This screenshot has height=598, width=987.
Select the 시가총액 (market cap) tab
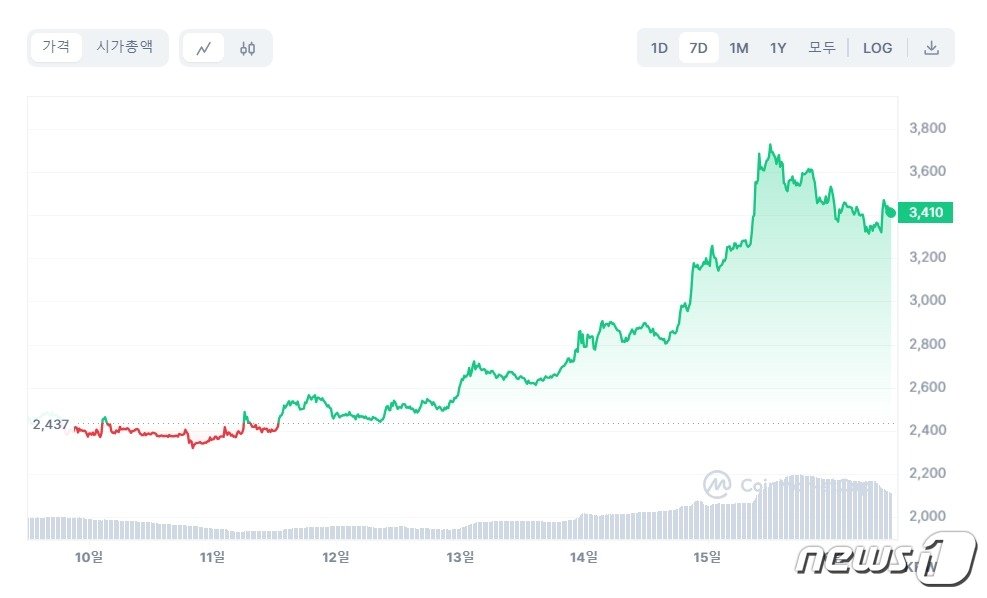tap(125, 47)
